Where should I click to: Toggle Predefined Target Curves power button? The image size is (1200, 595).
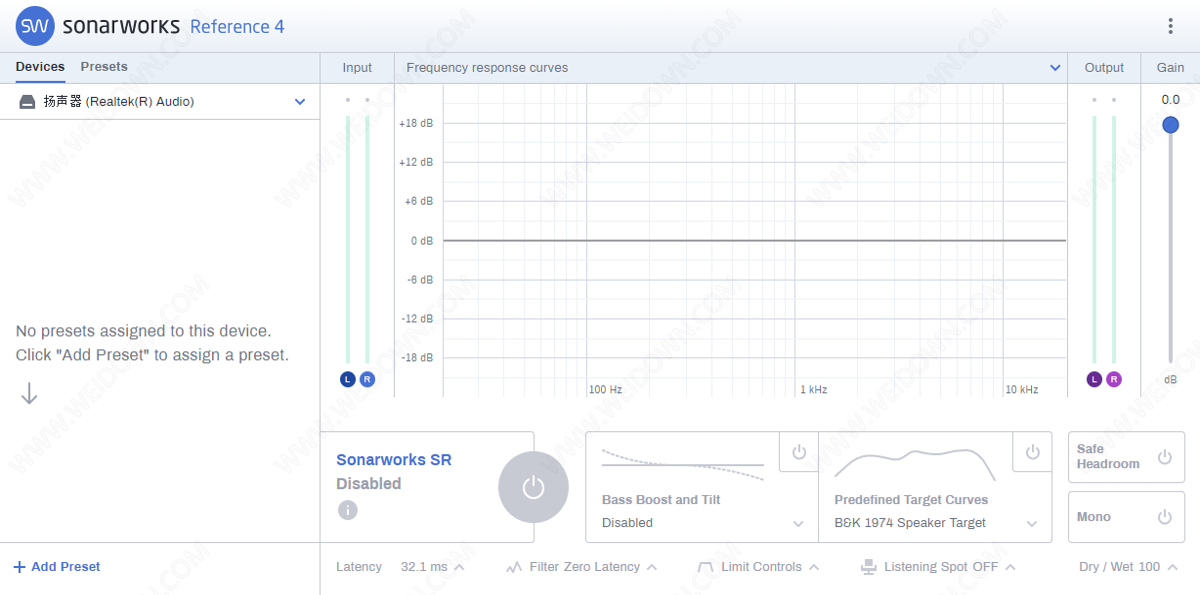1032,452
